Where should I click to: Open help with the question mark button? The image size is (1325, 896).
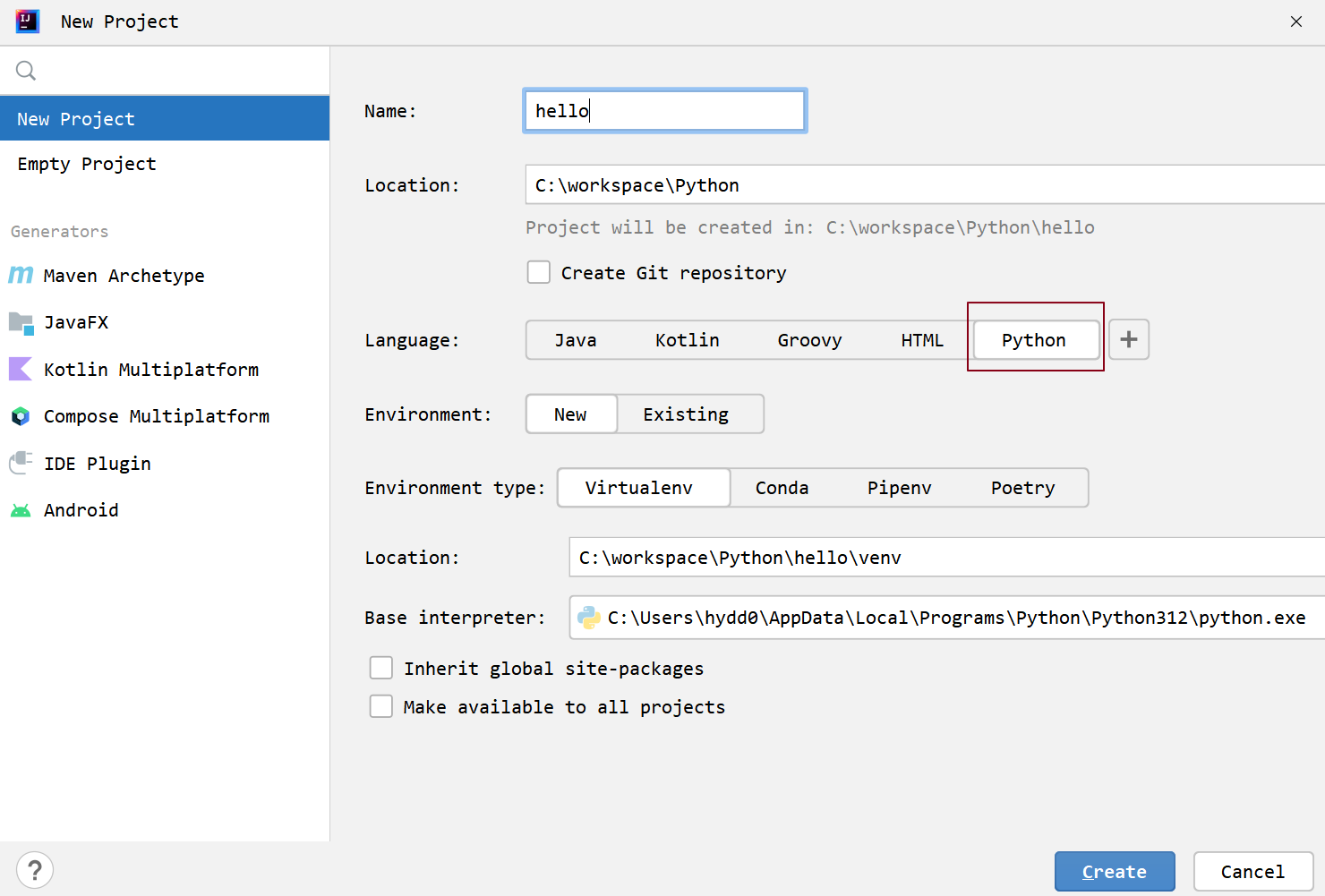point(35,870)
